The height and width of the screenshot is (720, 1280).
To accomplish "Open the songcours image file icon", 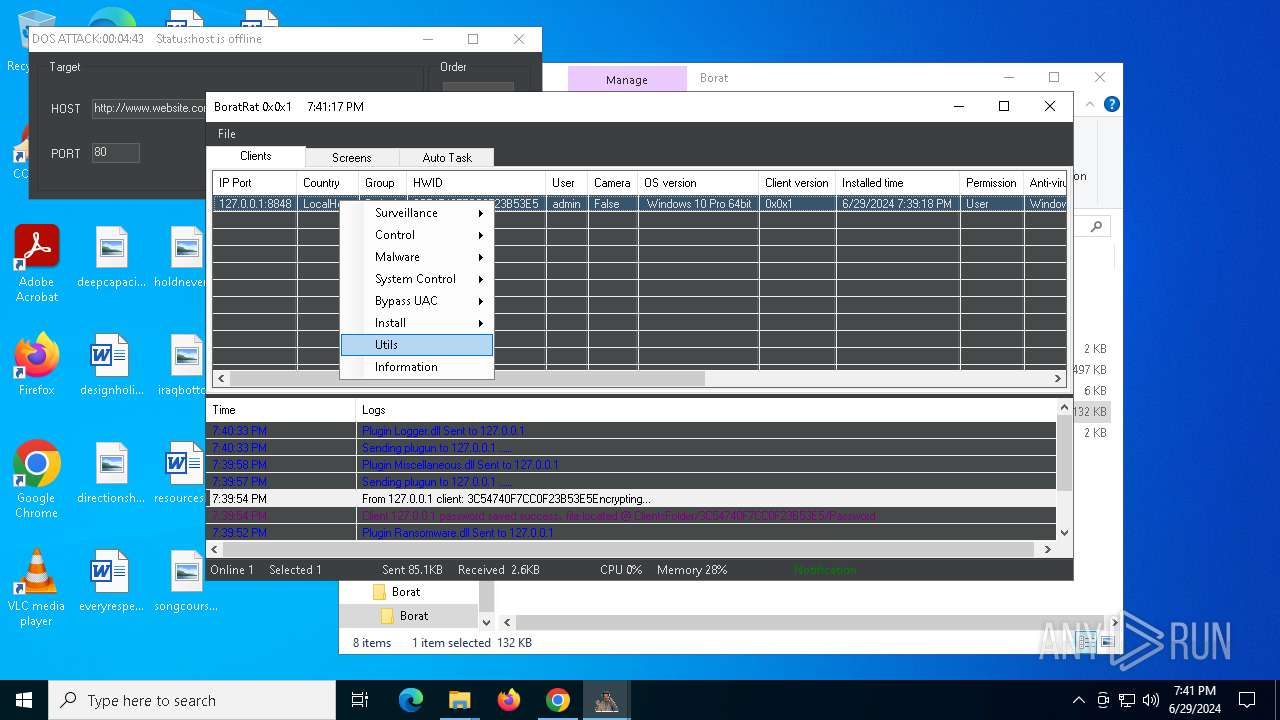I will pyautogui.click(x=186, y=580).
